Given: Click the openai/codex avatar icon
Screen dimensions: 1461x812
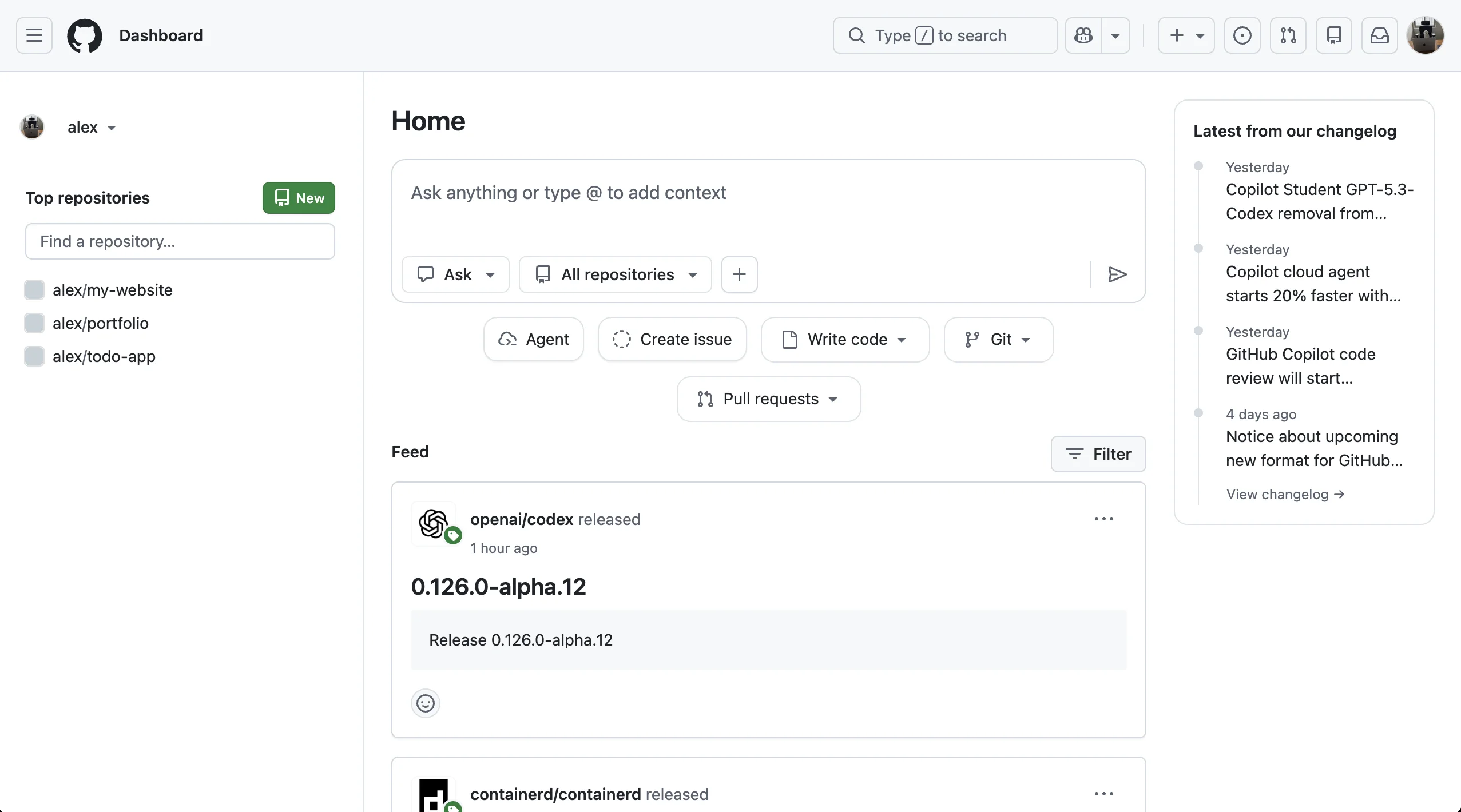Looking at the screenshot, I should click(434, 523).
